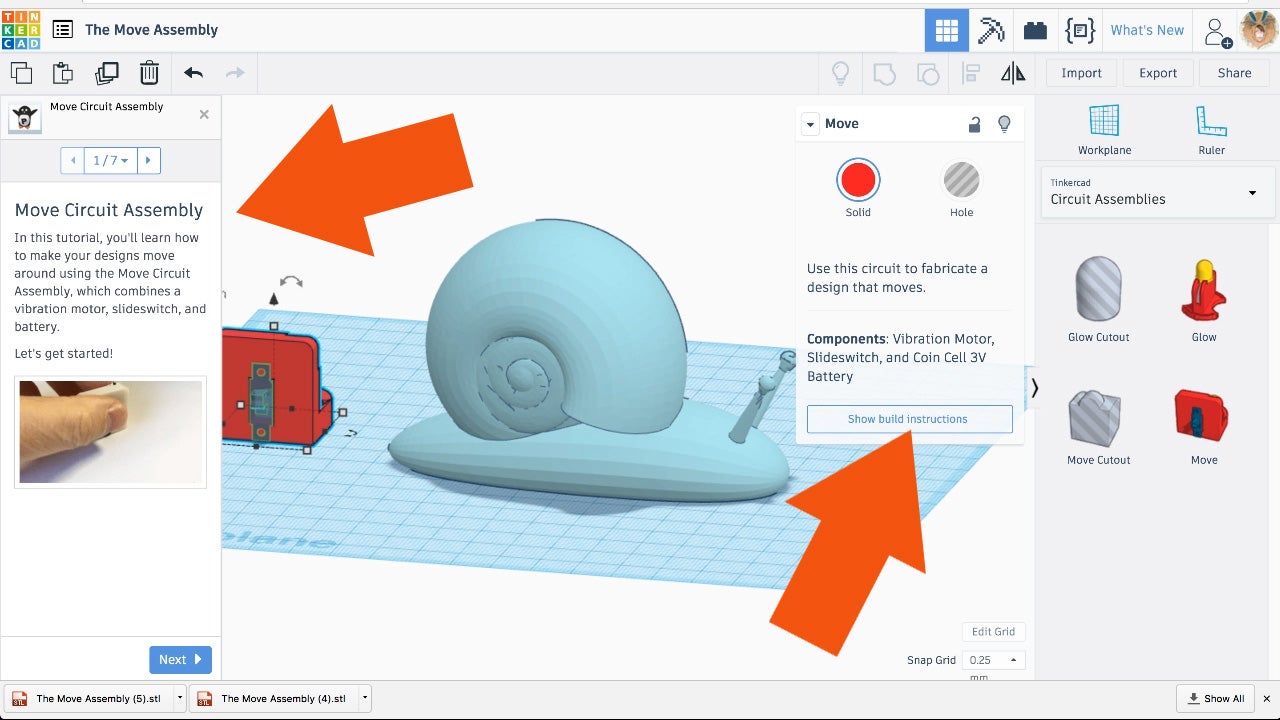1280x720 pixels.
Task: Click the Copy icon in toolbar
Action: point(21,73)
